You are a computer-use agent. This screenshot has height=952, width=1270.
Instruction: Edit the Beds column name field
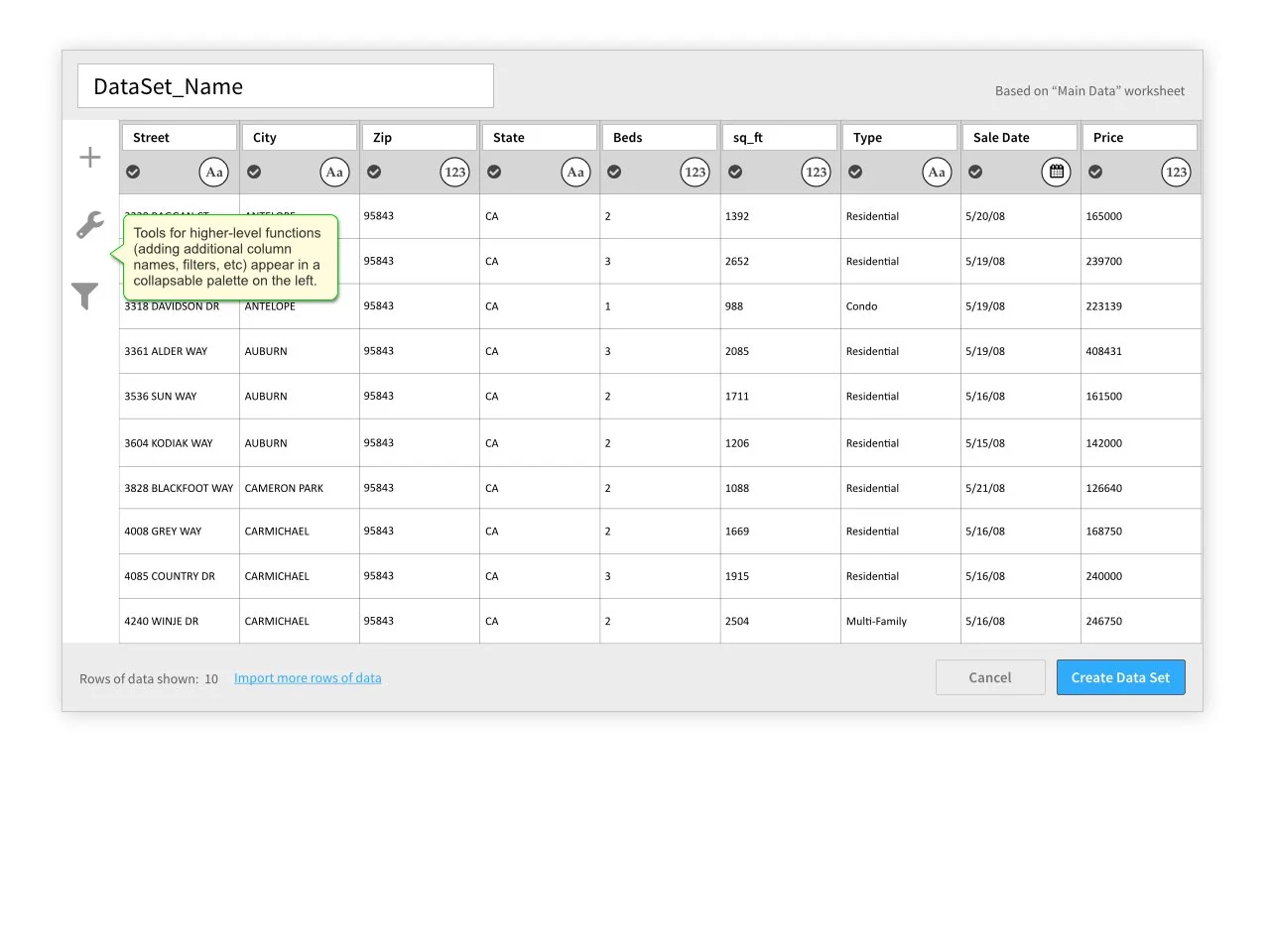click(x=660, y=138)
